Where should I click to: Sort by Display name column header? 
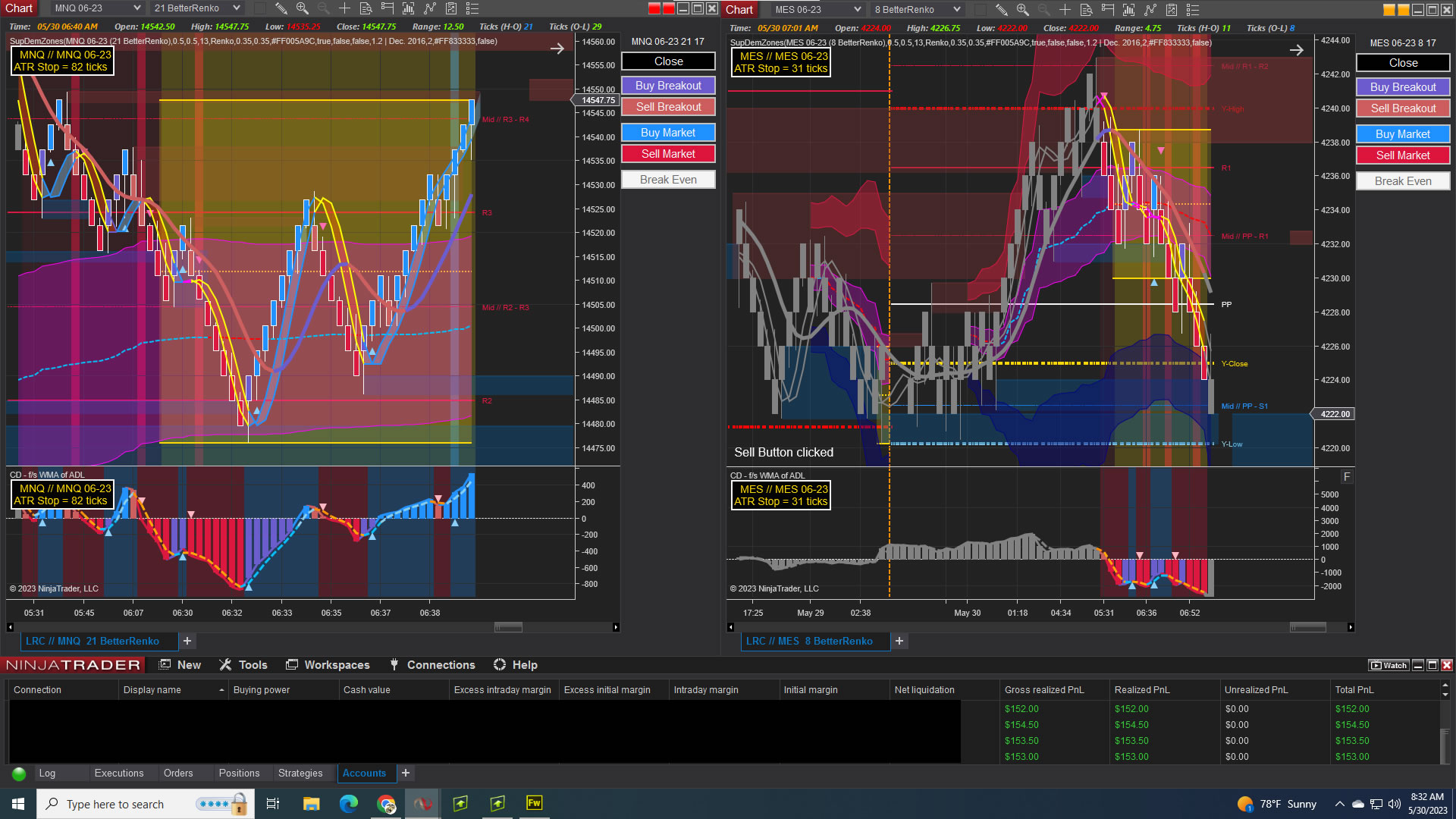[x=174, y=690]
